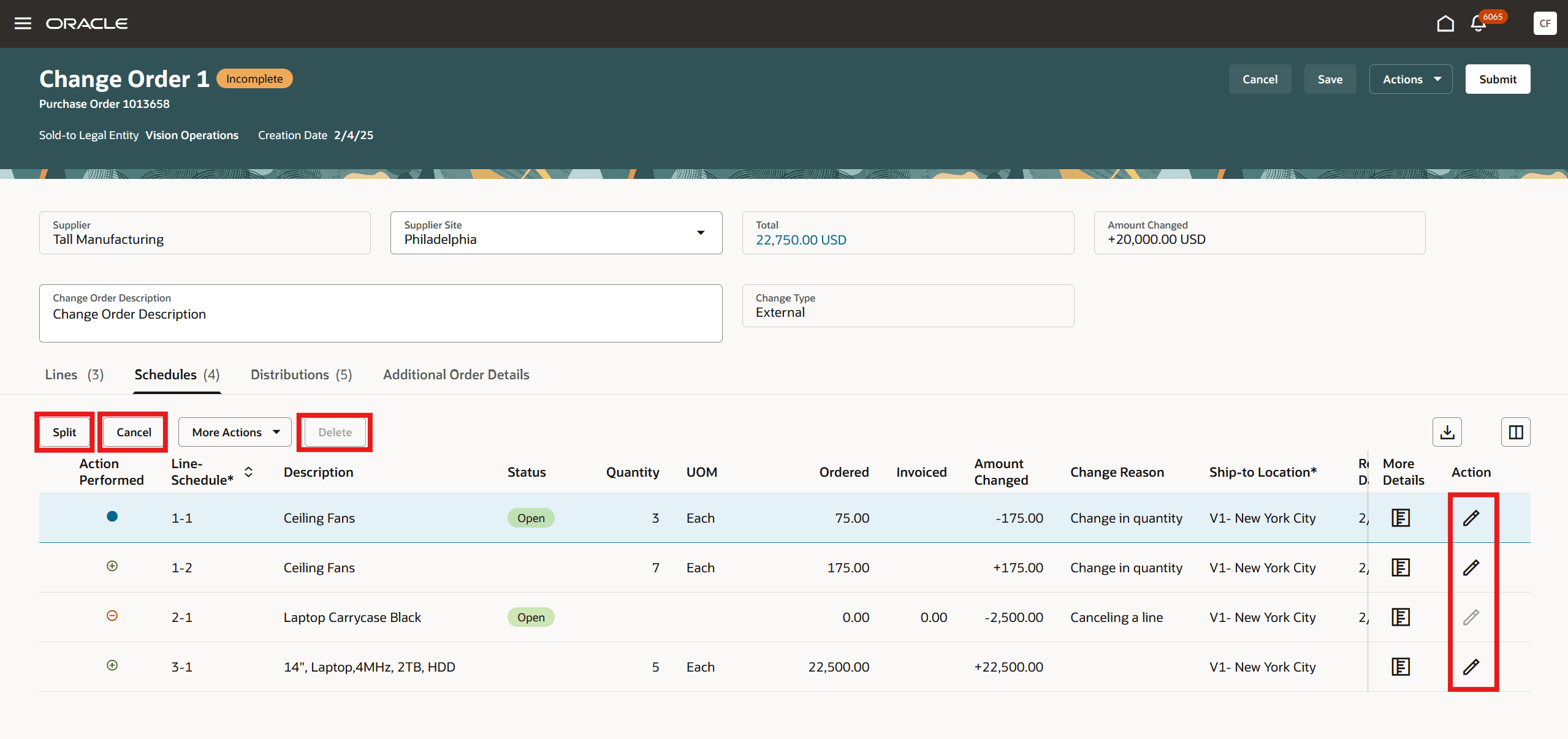Sort by Line-Schedule column arrows

coord(248,472)
